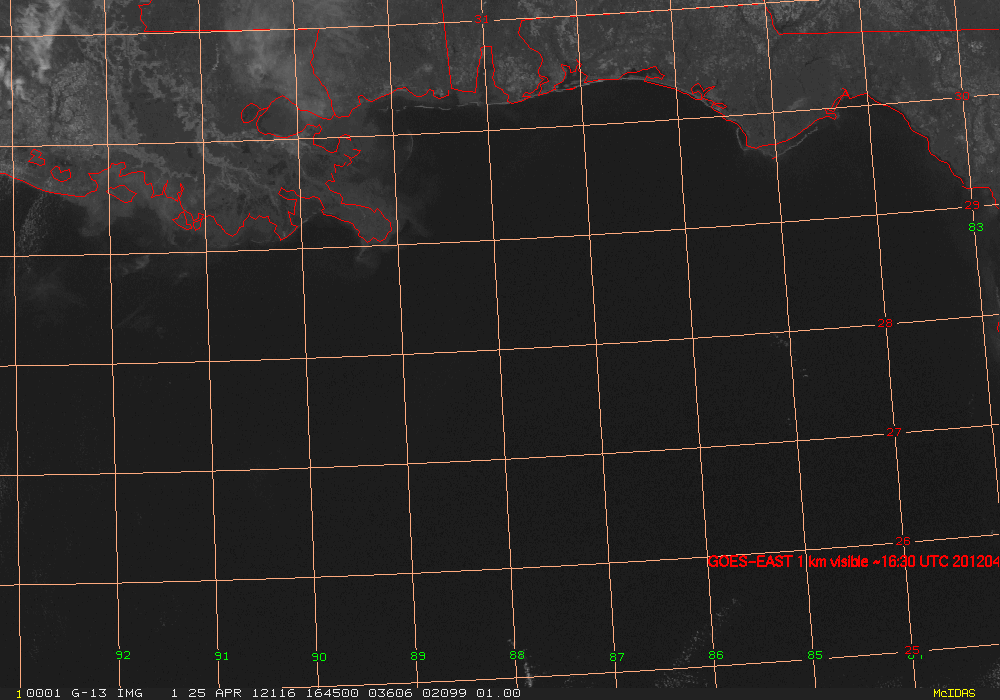Click the green longitude label 89
This screenshot has height=700, width=1000.
tap(418, 656)
